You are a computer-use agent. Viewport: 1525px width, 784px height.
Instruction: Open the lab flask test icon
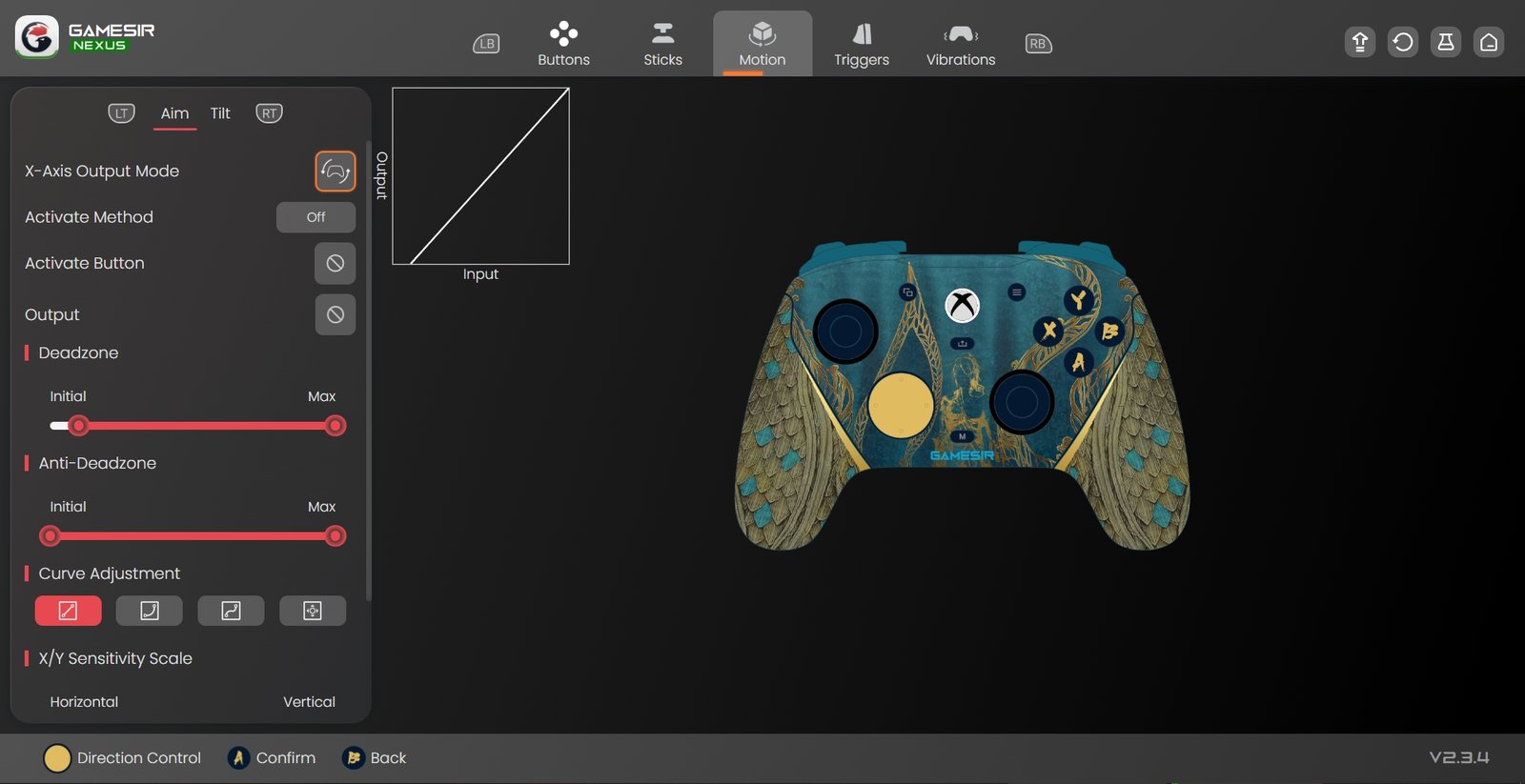pyautogui.click(x=1445, y=42)
